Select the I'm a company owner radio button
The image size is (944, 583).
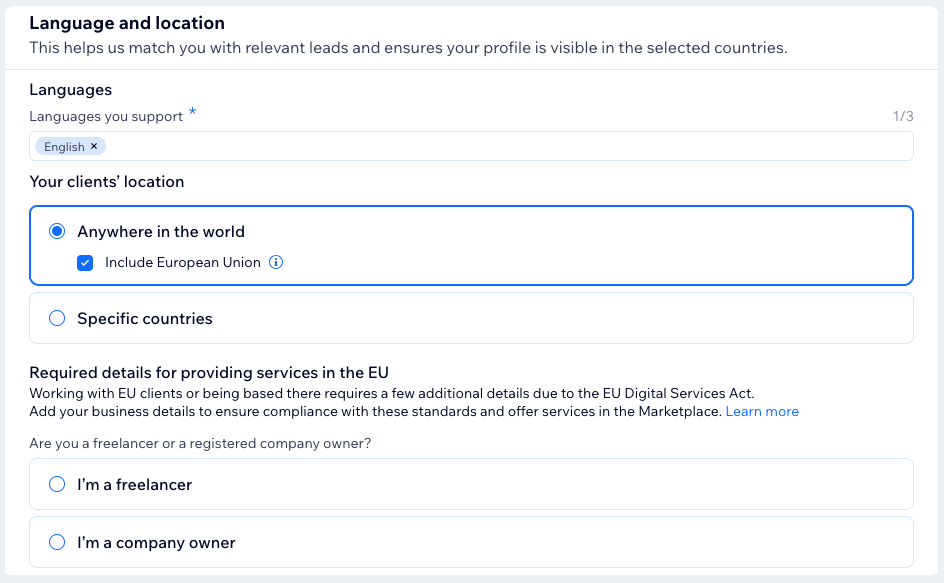57,542
